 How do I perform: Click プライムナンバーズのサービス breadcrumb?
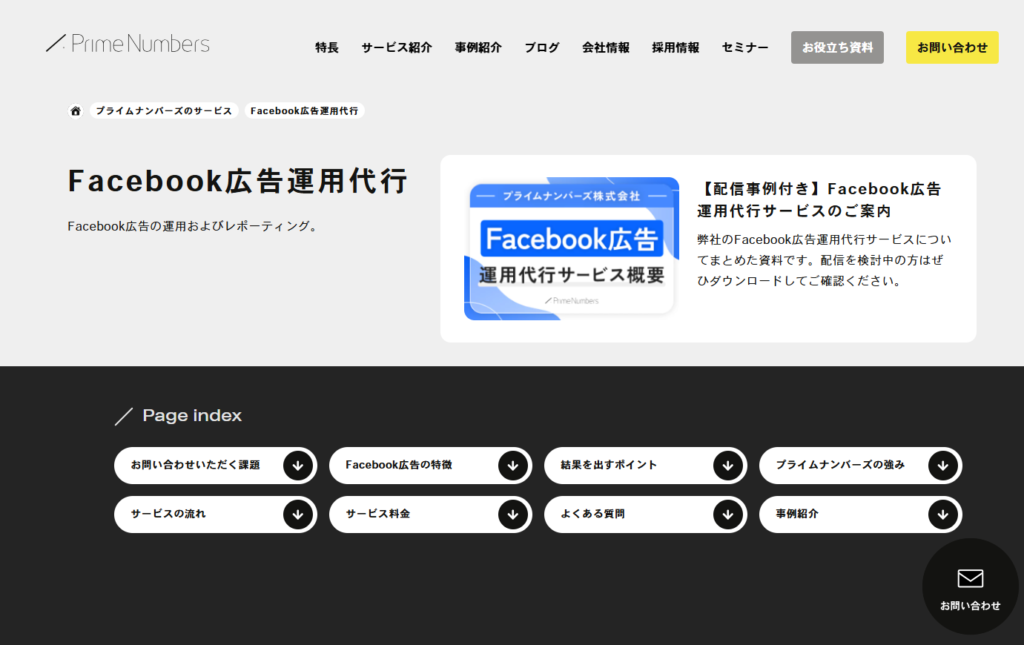point(164,111)
